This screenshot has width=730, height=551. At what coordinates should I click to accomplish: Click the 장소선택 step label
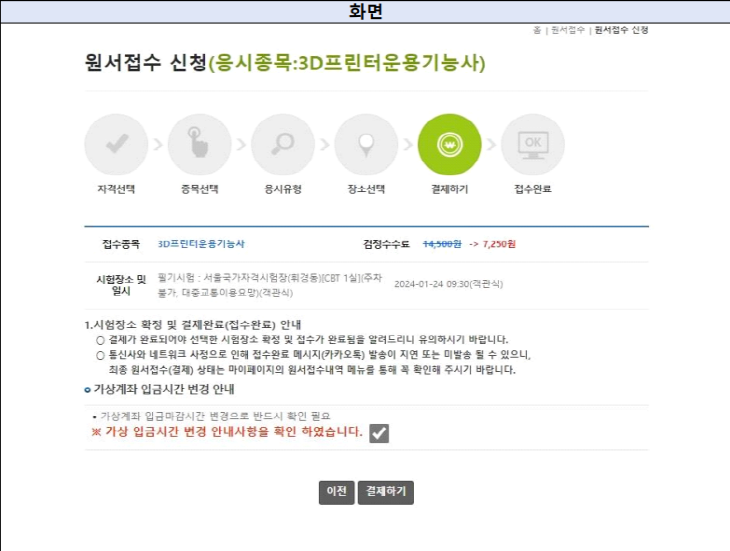coord(366,189)
